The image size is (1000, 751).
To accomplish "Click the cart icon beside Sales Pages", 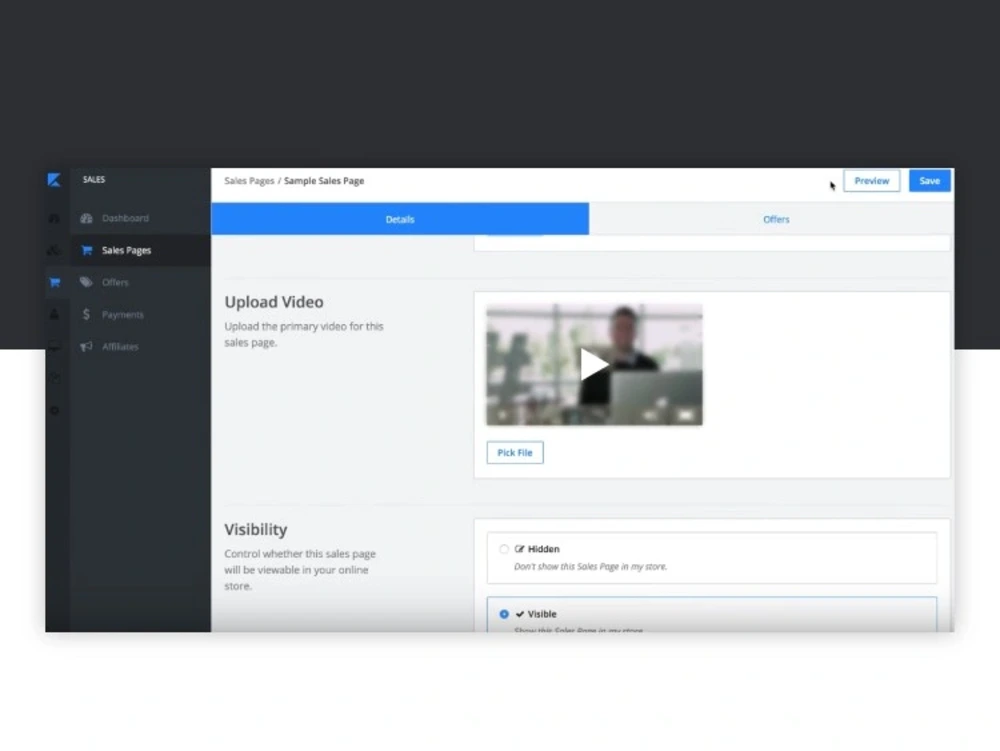I will coord(87,250).
